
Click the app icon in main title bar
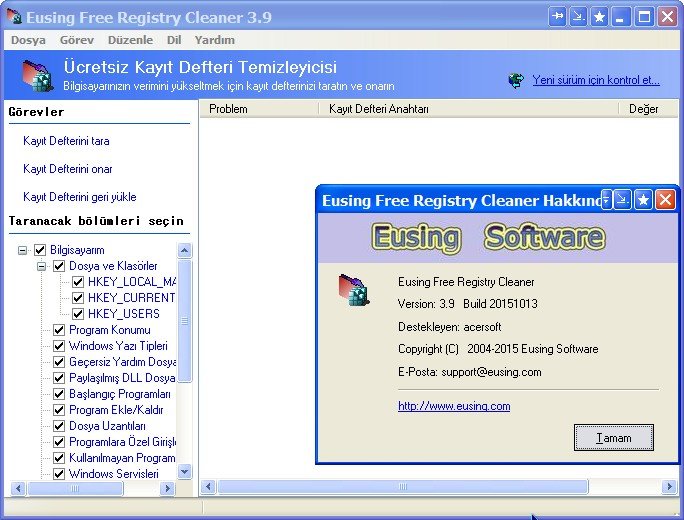(14, 16)
